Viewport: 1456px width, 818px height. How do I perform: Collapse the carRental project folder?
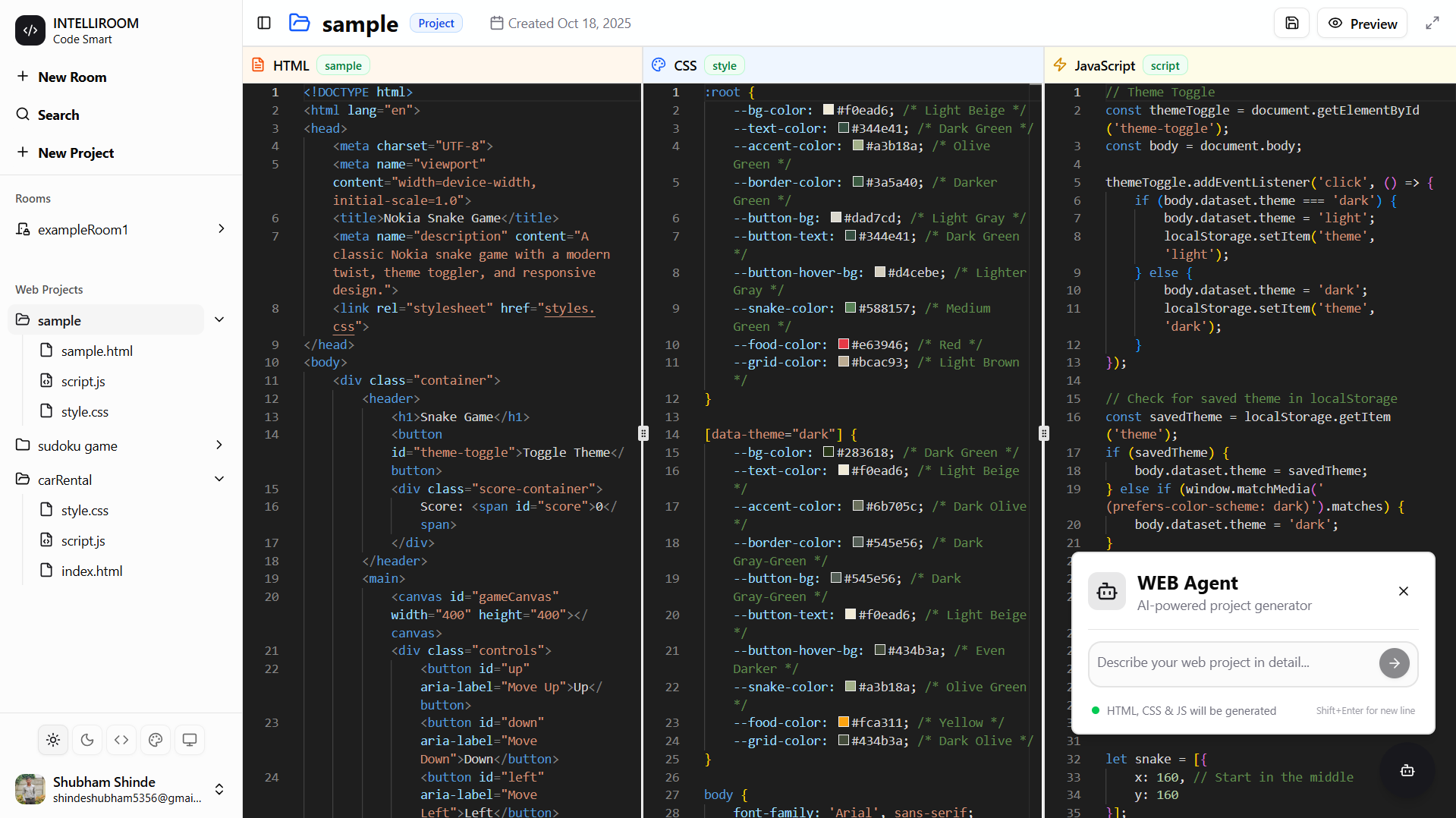219,480
